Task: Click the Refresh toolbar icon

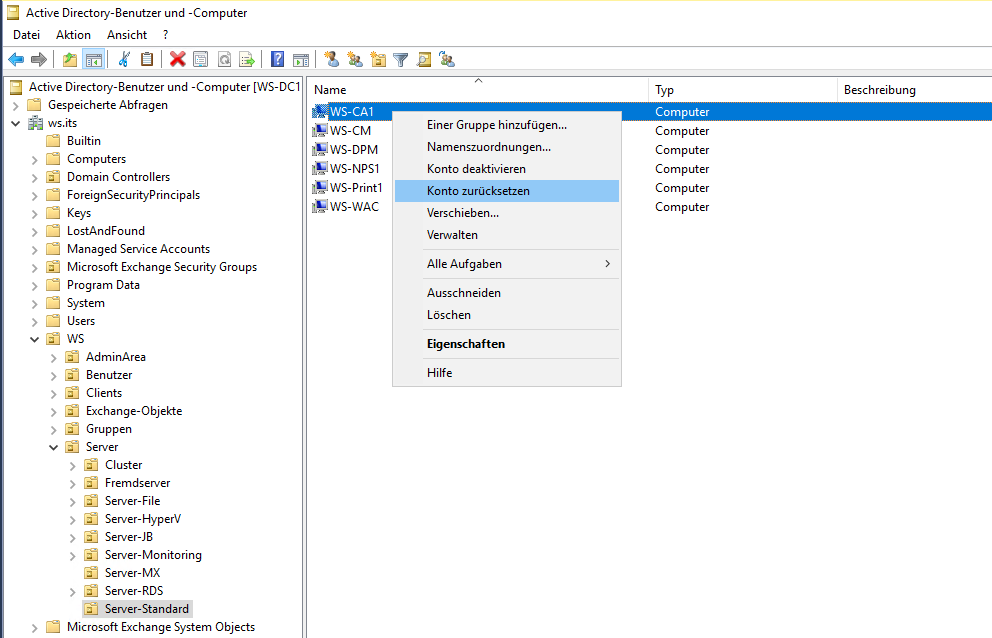Action: (x=224, y=59)
